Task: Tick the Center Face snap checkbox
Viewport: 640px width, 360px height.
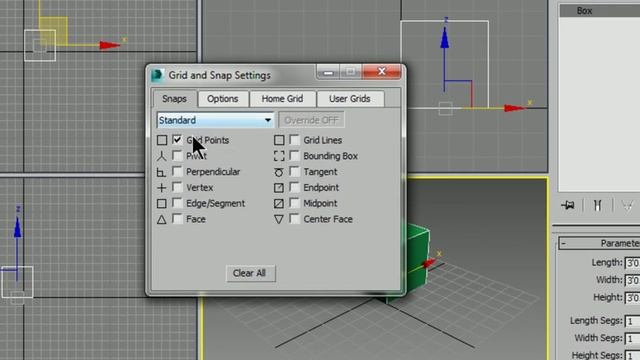Action: pos(294,219)
